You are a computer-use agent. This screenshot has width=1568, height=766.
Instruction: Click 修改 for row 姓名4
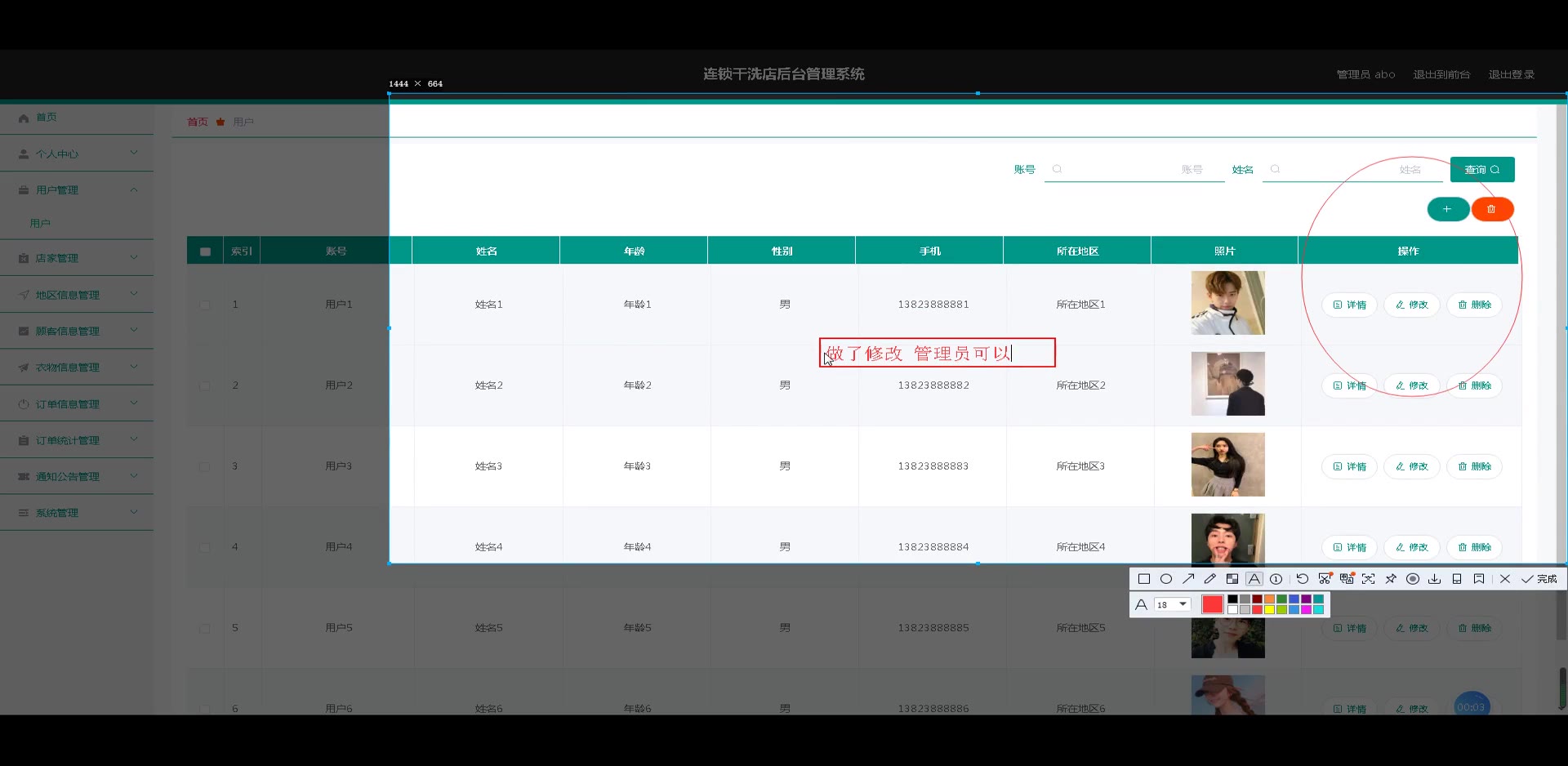[1411, 547]
